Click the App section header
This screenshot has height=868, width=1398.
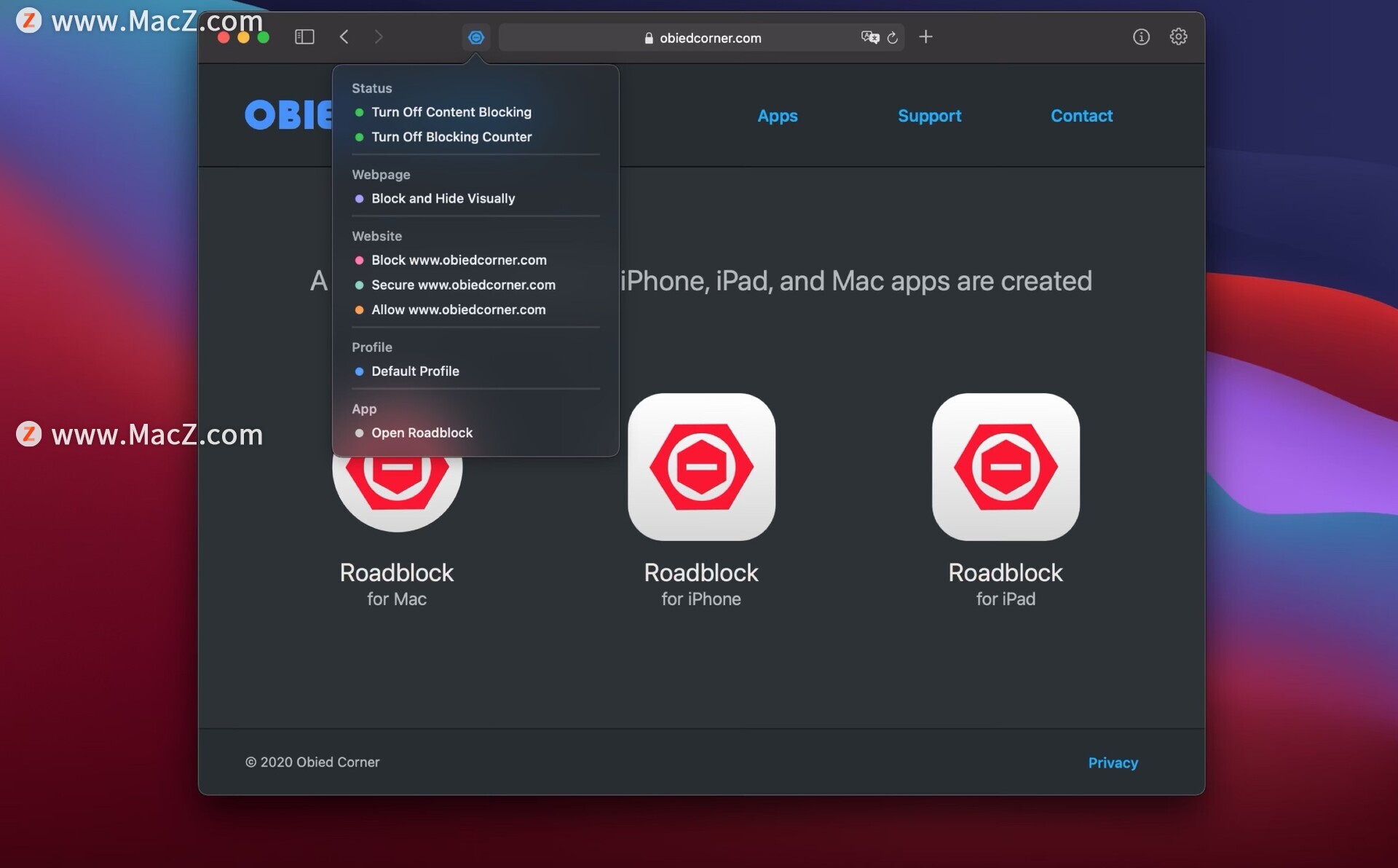point(364,409)
